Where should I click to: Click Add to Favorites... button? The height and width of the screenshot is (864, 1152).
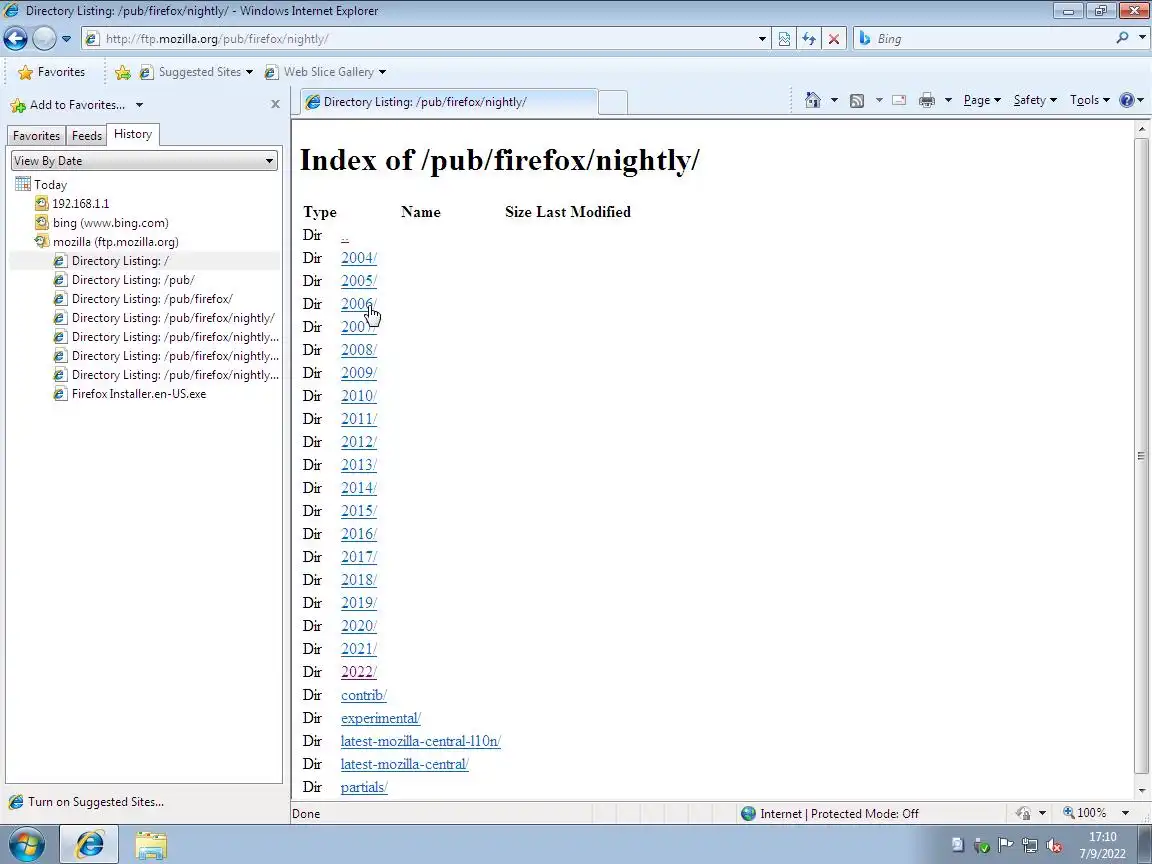click(68, 105)
